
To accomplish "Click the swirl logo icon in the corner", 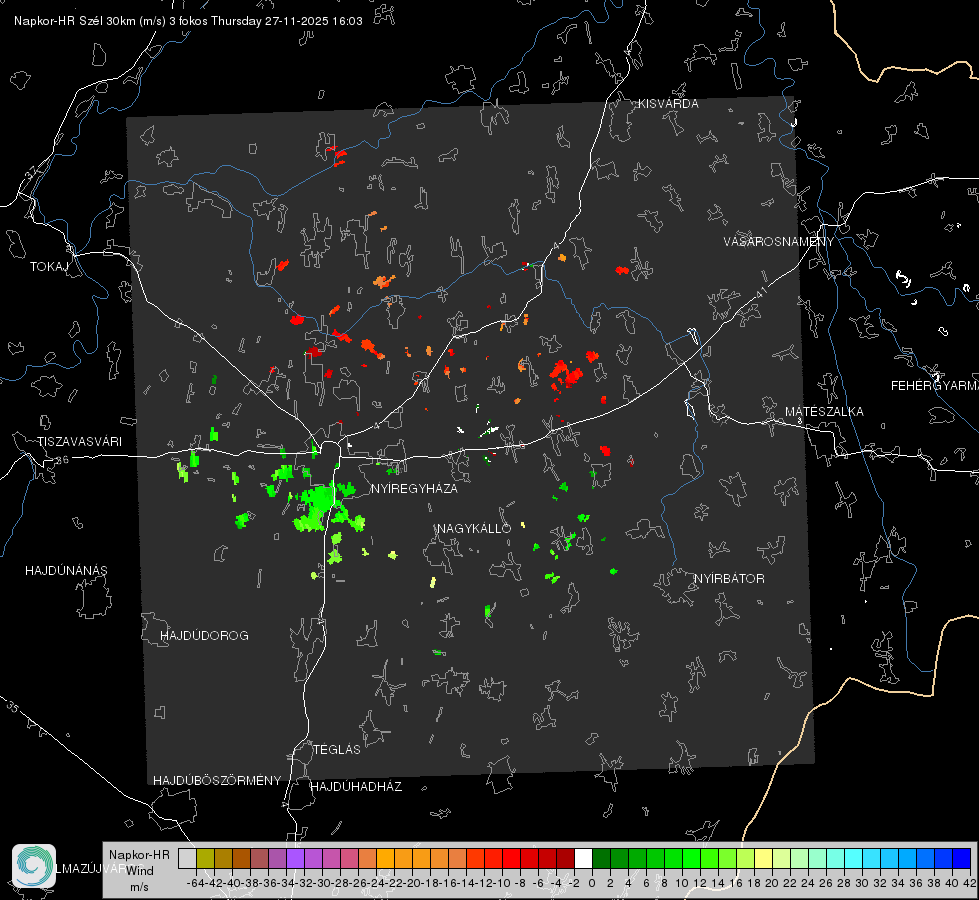I will click(34, 866).
